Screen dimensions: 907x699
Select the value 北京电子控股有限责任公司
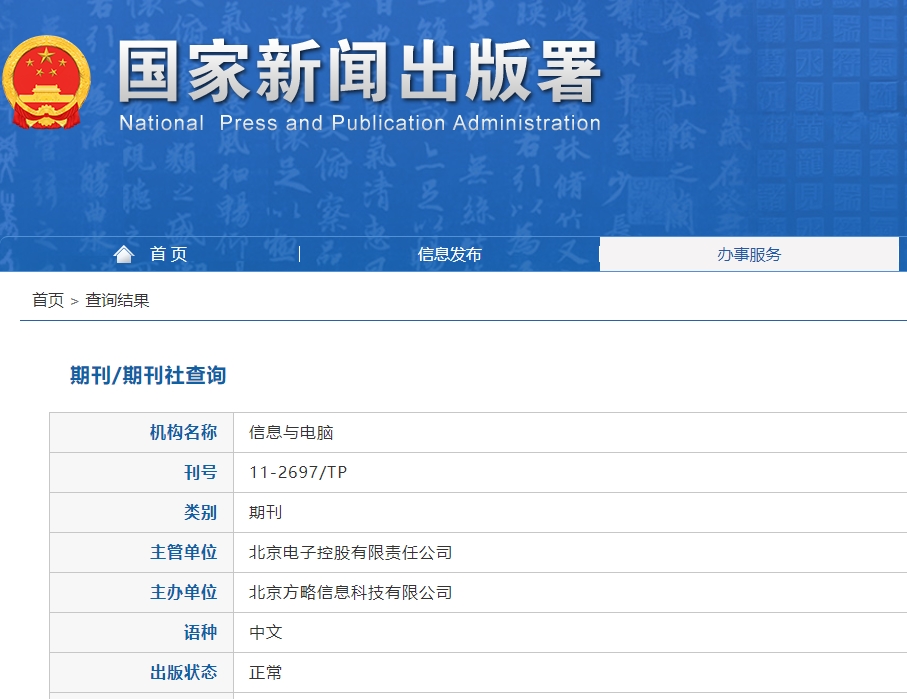click(x=351, y=553)
